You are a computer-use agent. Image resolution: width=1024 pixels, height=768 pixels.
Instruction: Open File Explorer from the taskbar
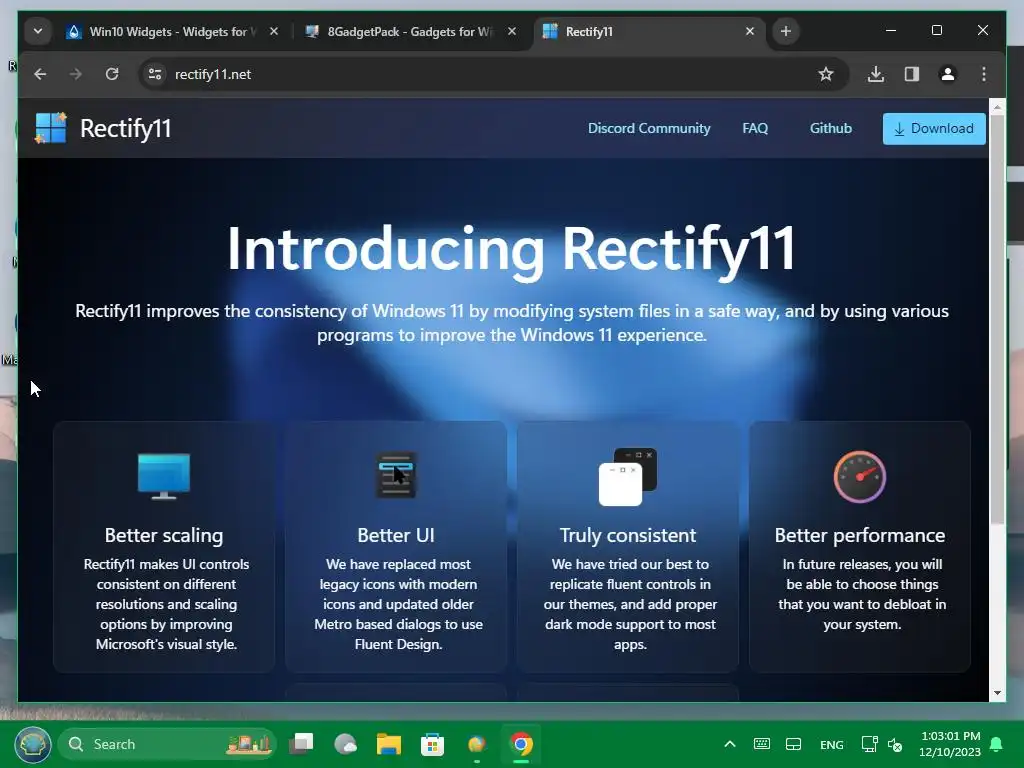tap(389, 744)
